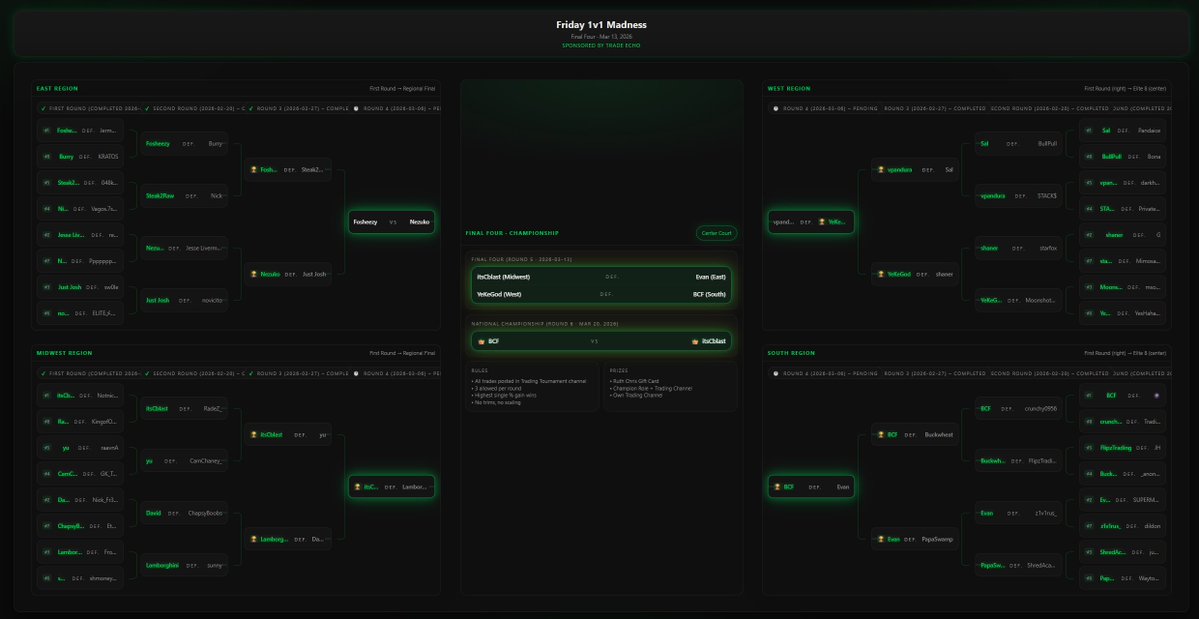Open Just Josh def. novicito match card
The image size is (1199, 619).
point(184,300)
